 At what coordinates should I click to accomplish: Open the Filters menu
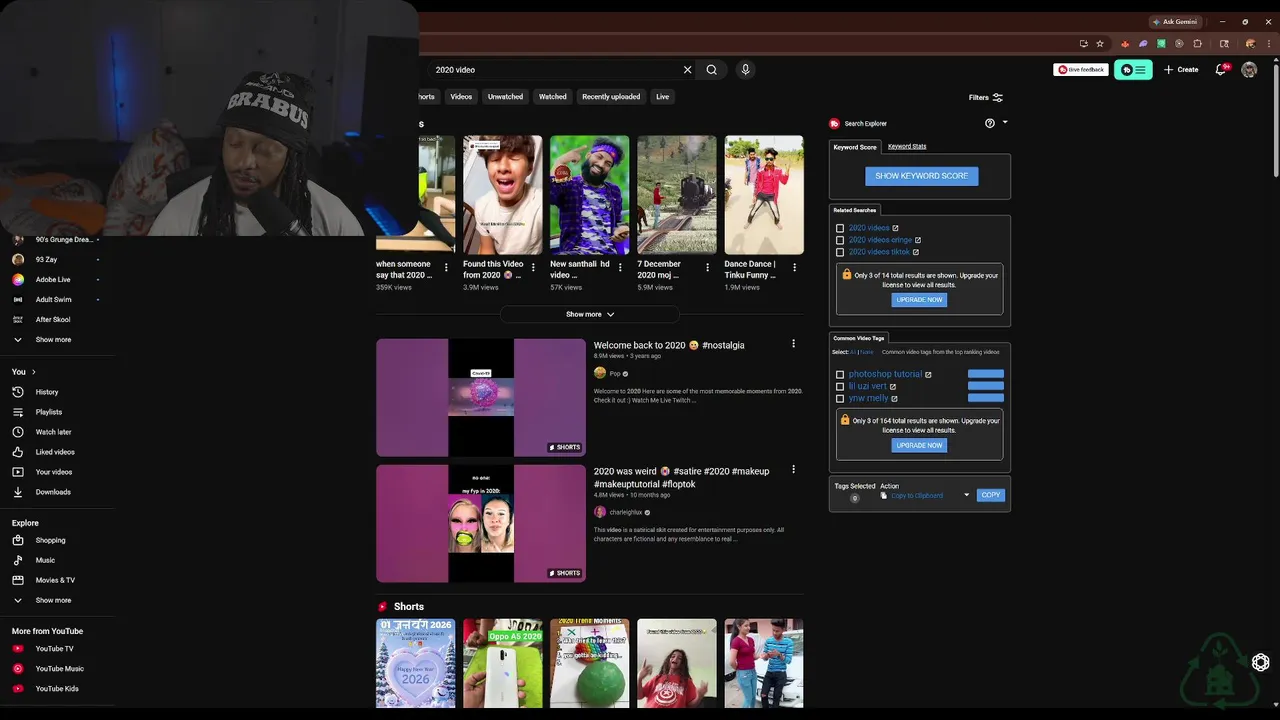[986, 97]
